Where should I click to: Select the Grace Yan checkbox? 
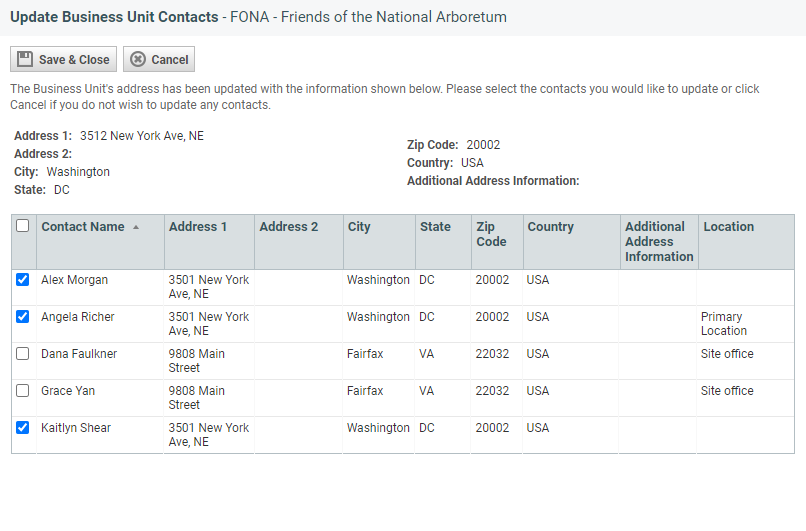coord(23,390)
